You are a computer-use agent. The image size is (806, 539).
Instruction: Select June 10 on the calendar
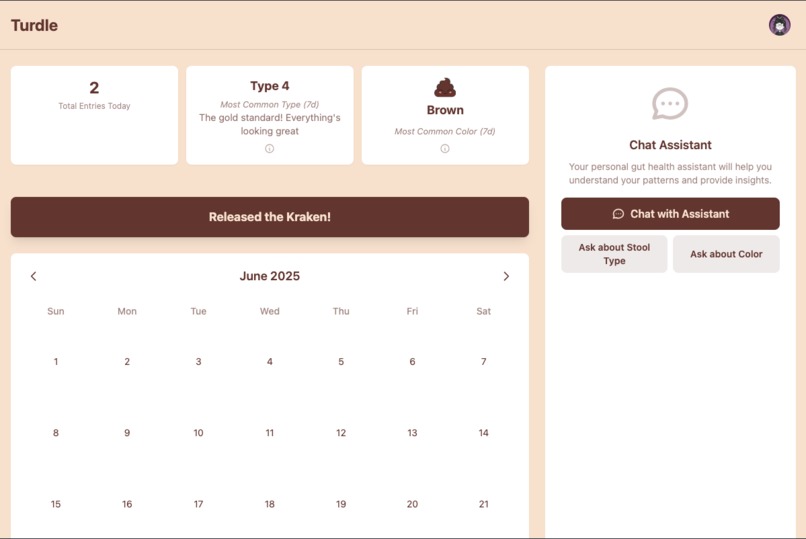(198, 433)
